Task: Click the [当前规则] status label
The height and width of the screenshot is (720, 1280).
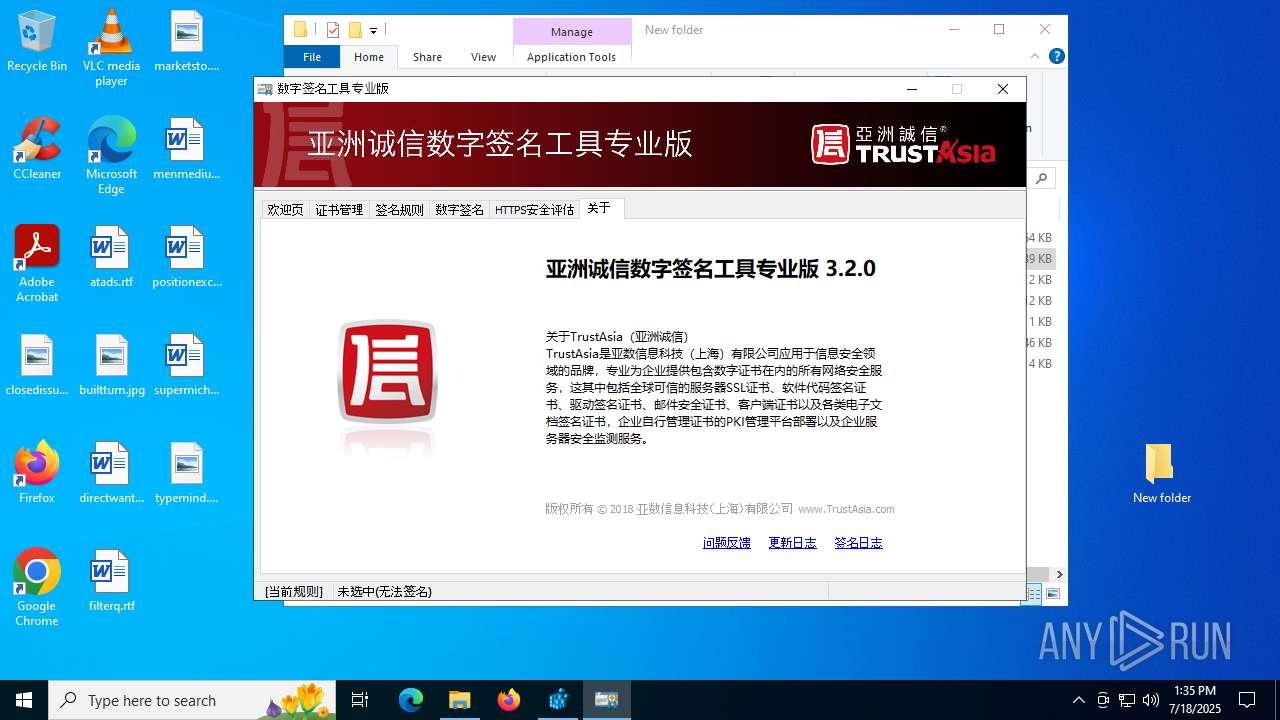Action: click(294, 591)
